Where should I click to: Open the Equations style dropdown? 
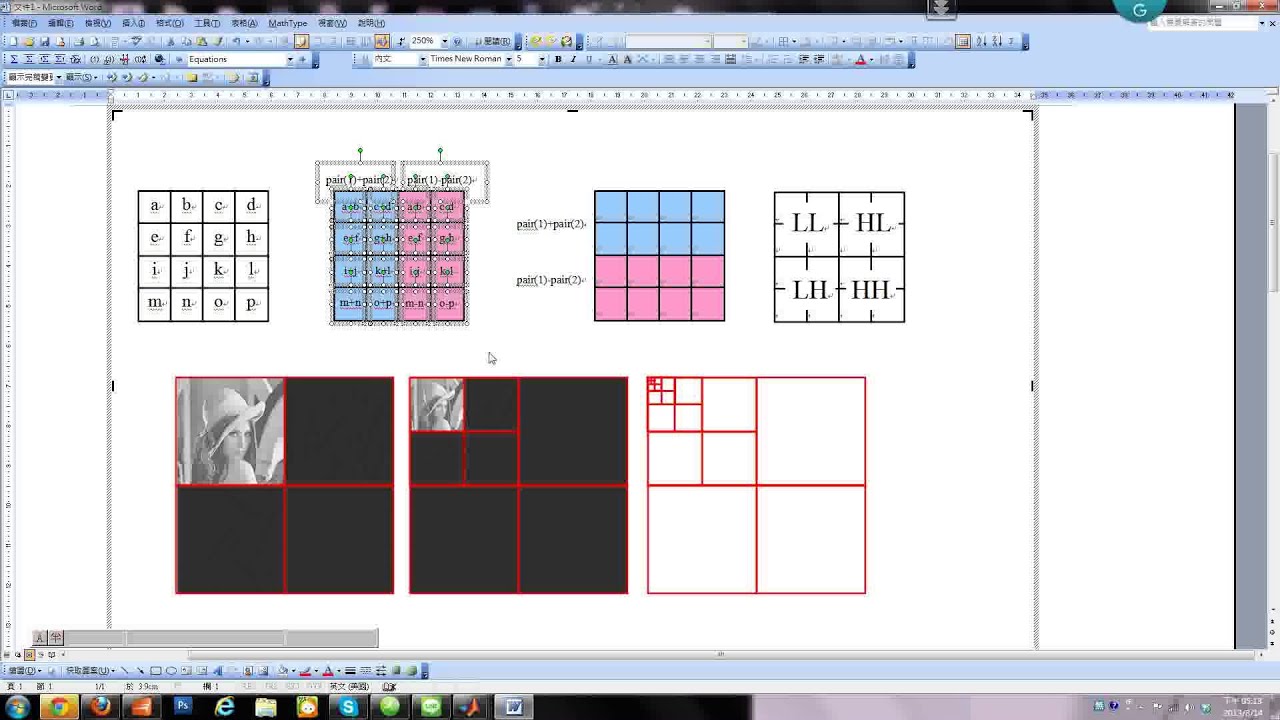pyautogui.click(x=291, y=59)
